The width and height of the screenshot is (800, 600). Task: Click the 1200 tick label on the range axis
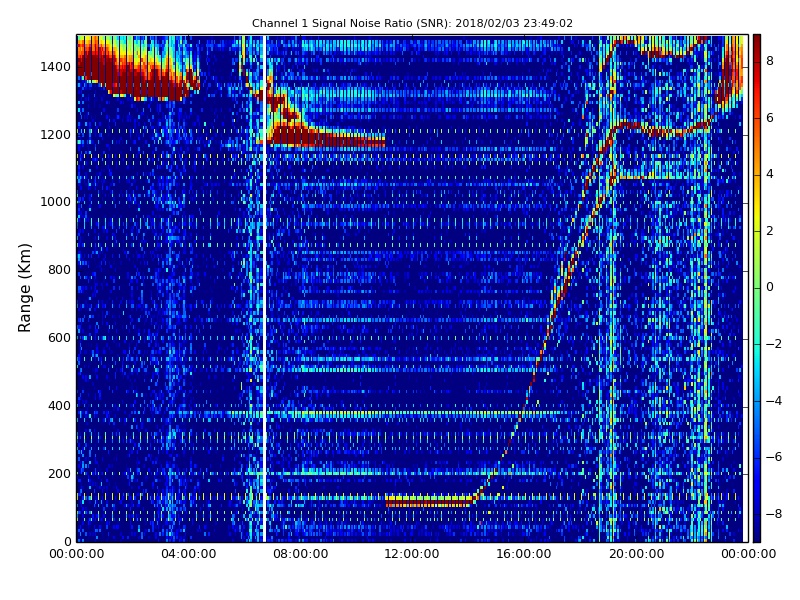pyautogui.click(x=55, y=135)
